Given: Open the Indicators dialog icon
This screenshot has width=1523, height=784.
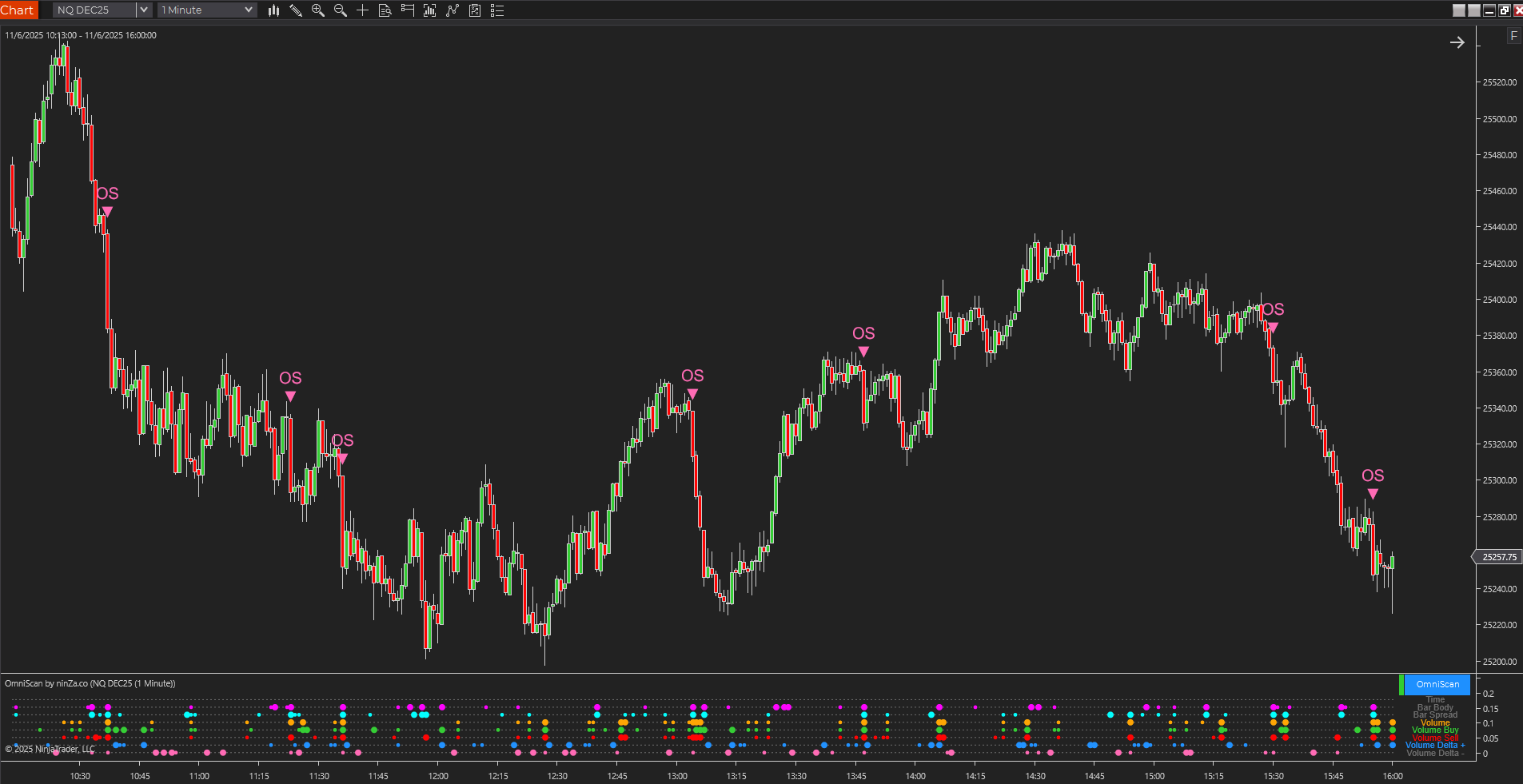Looking at the screenshot, I should 430,10.
